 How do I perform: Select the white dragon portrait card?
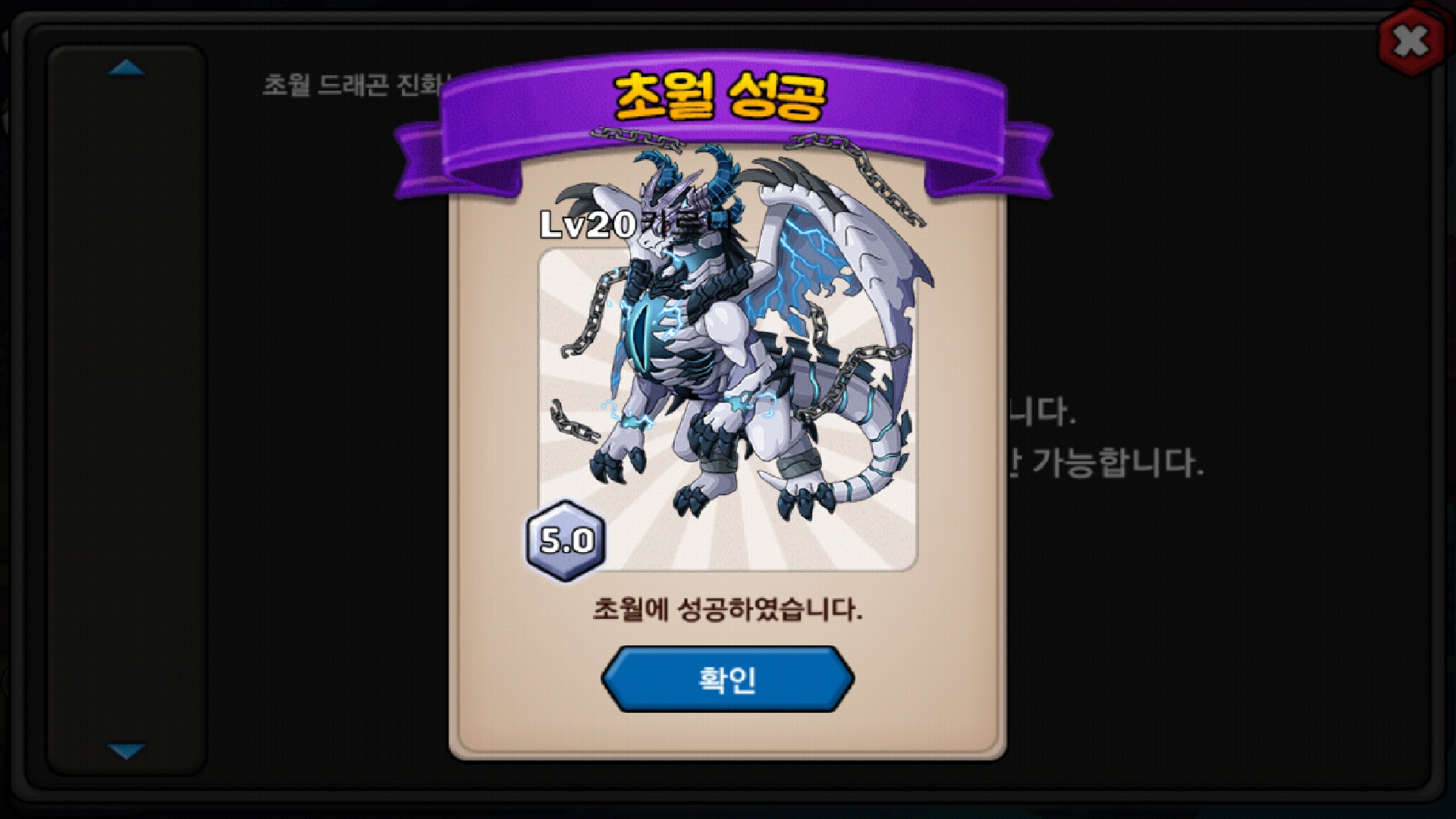pyautogui.click(x=727, y=409)
